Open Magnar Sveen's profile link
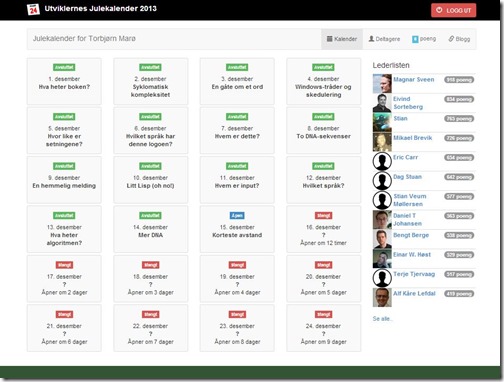The height and width of the screenshot is (382, 504). click(414, 79)
